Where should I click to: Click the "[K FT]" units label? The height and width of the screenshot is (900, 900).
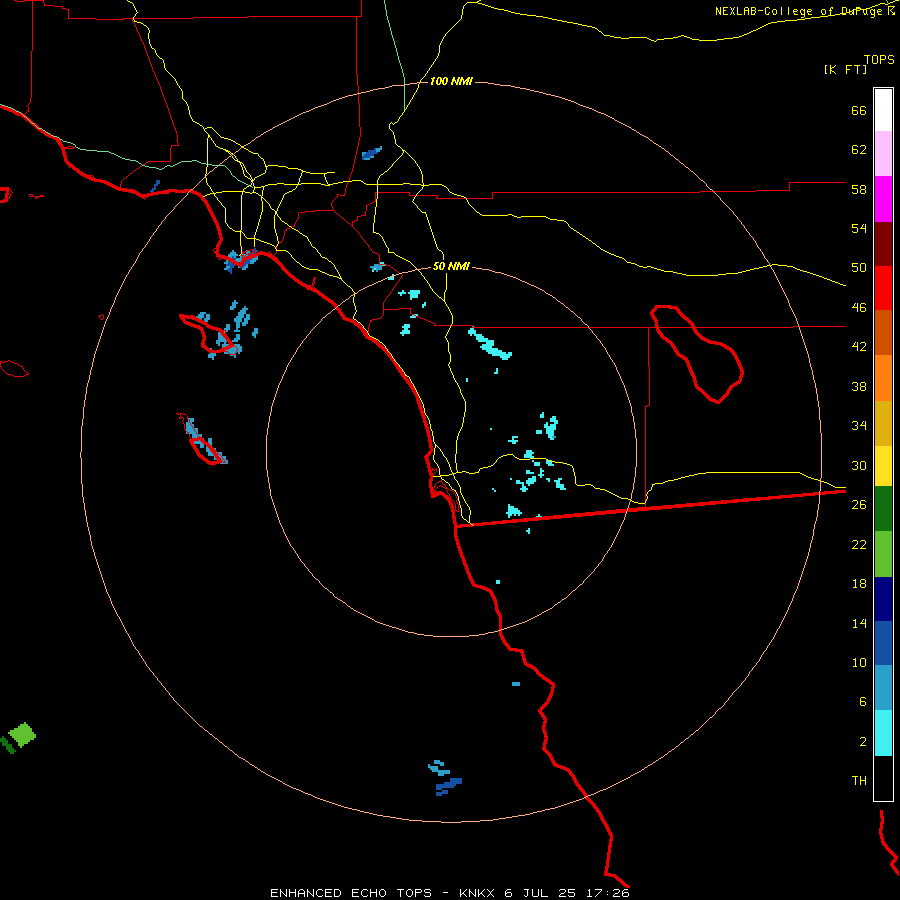845,69
